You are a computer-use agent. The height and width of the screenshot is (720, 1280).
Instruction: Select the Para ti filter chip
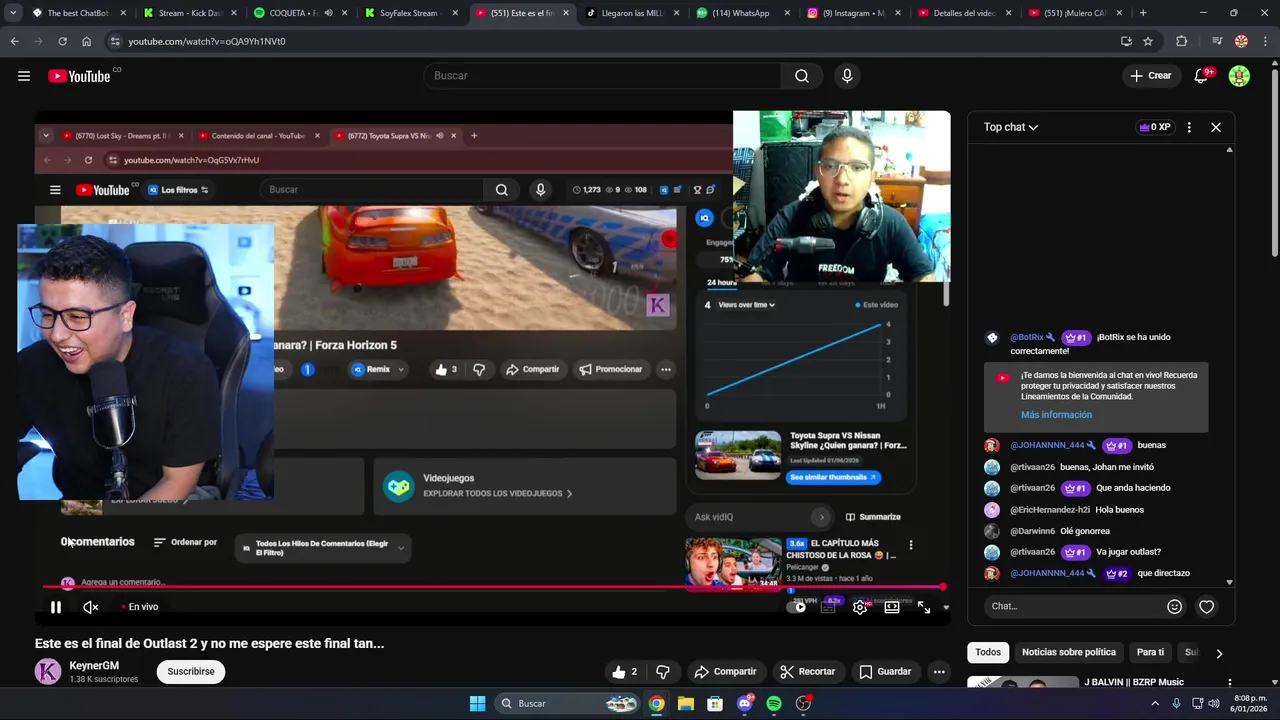point(1150,652)
